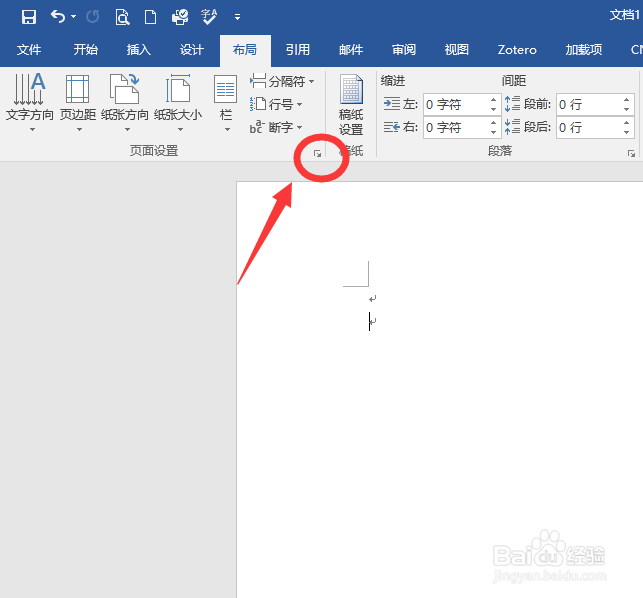Click the 页面设置 group label
The width and height of the screenshot is (643, 598).
click(154, 151)
